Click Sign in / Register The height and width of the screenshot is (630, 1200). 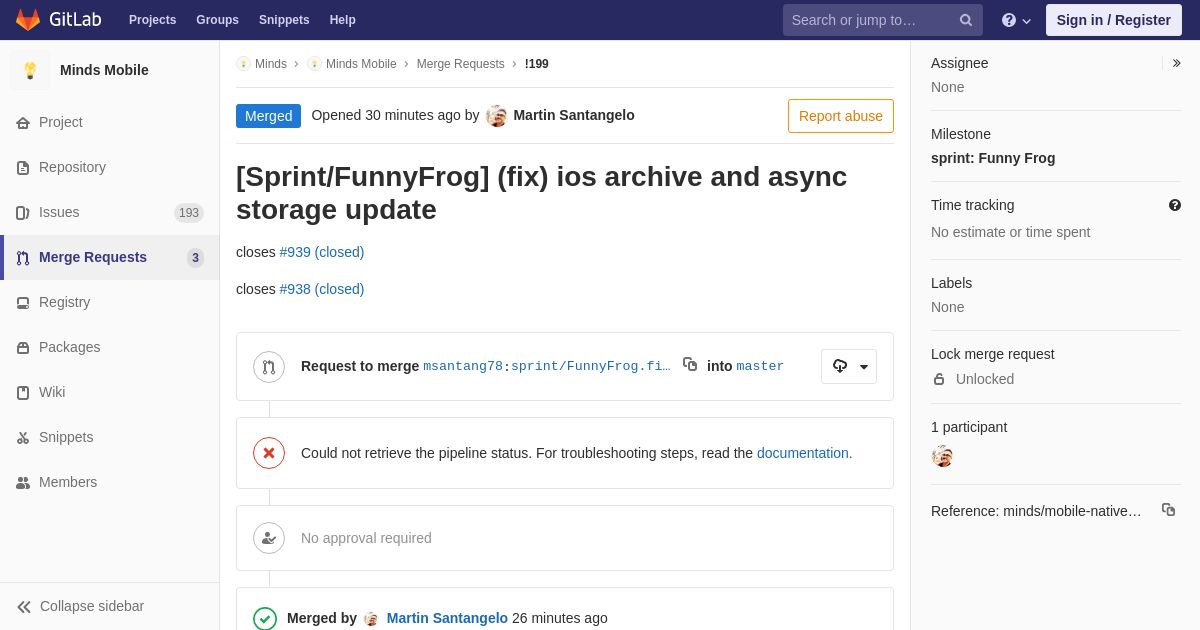pos(1114,20)
